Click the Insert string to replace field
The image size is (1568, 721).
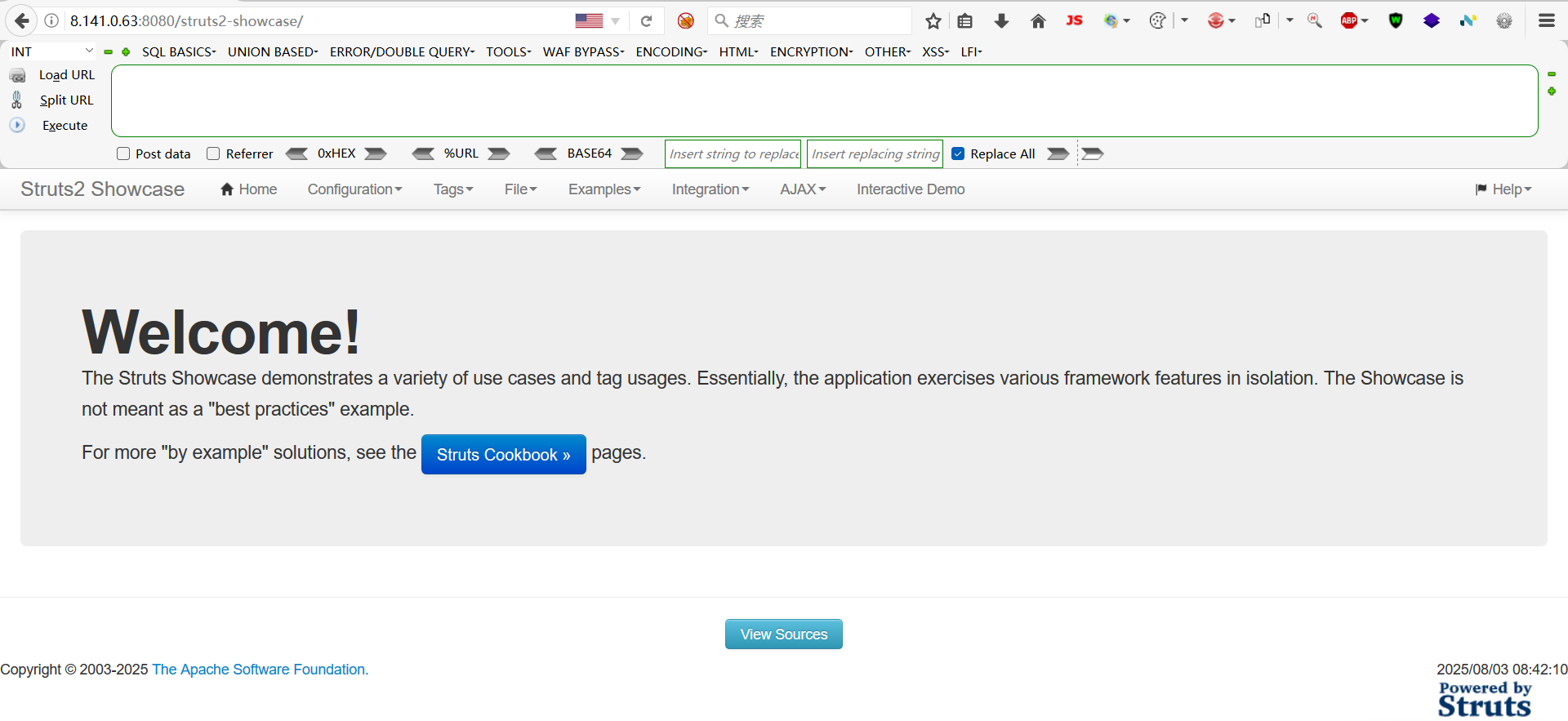[x=733, y=154]
